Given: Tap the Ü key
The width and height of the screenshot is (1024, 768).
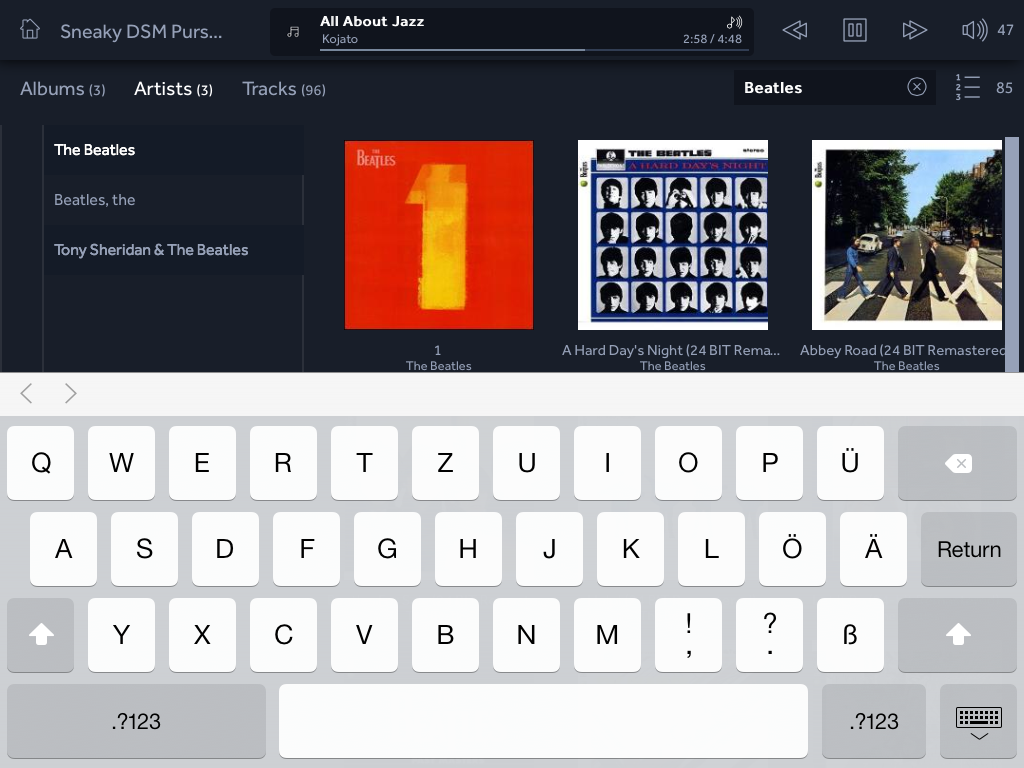Looking at the screenshot, I should (x=850, y=463).
